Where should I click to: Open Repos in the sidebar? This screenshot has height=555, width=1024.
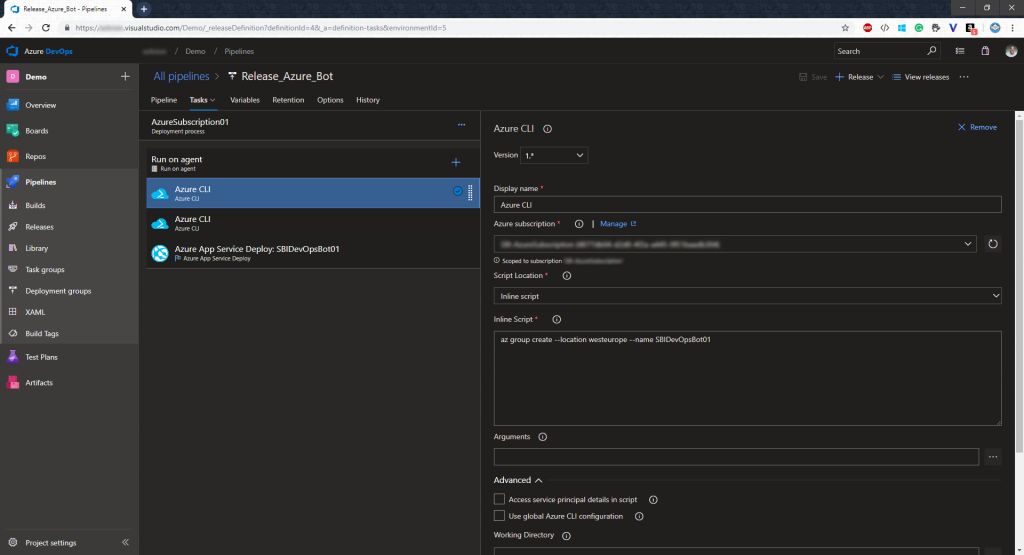coord(35,157)
